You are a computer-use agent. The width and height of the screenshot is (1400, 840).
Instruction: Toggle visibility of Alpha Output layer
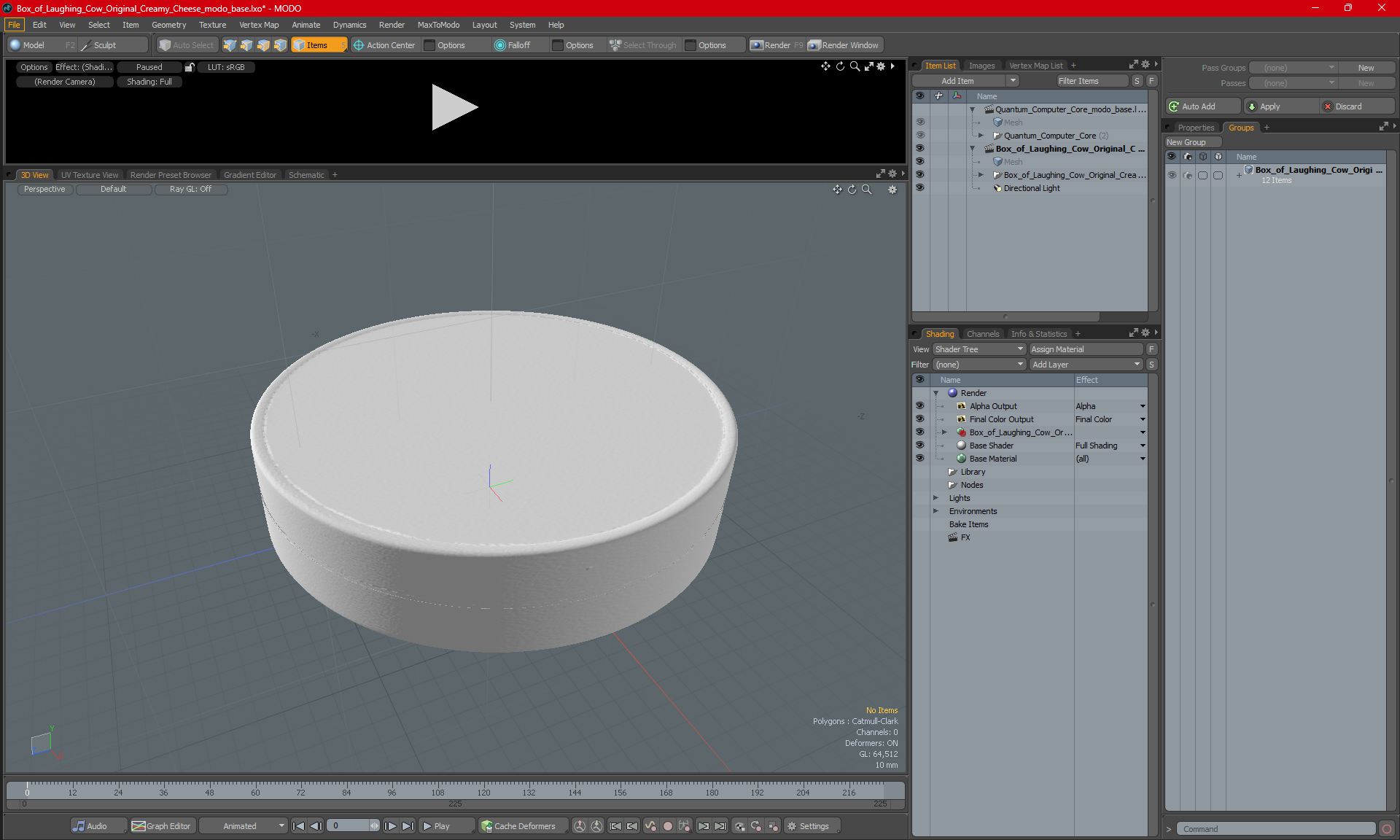click(x=920, y=406)
